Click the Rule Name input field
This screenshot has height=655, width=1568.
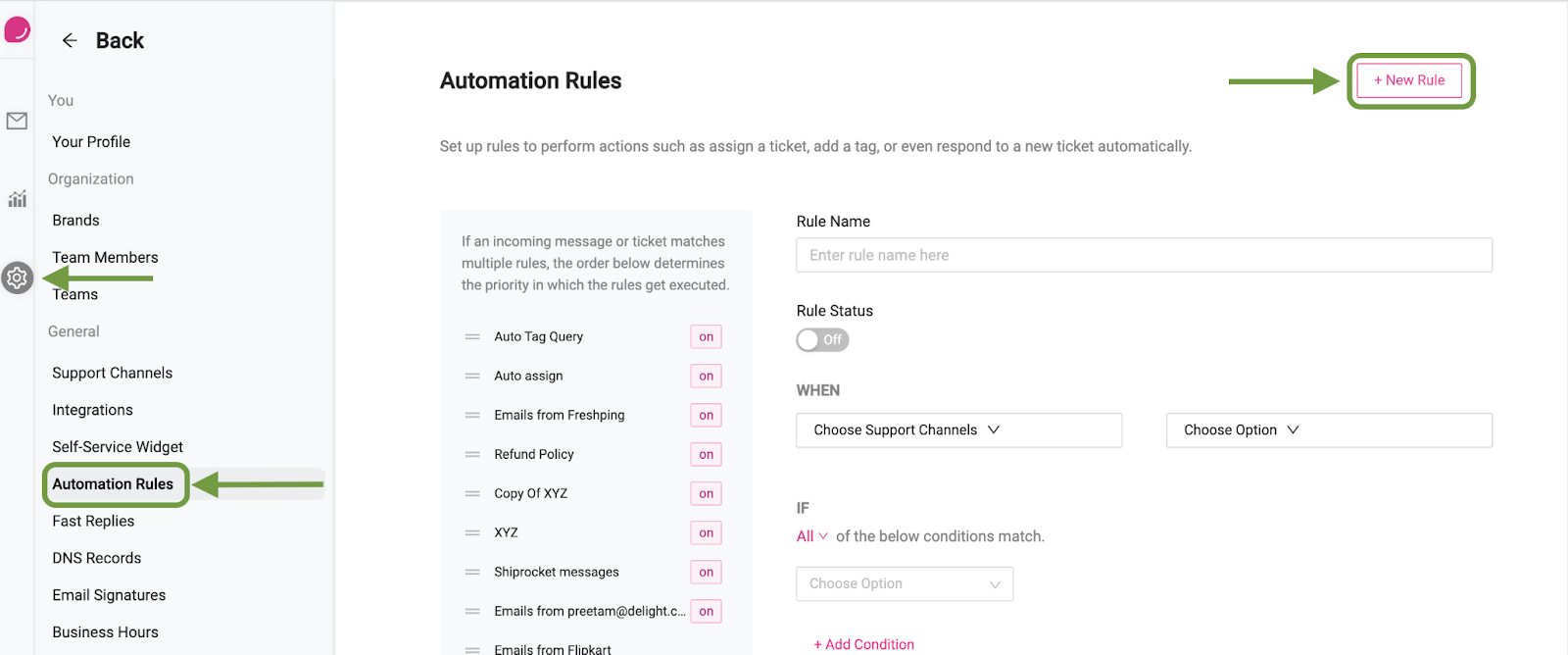[x=1144, y=255]
